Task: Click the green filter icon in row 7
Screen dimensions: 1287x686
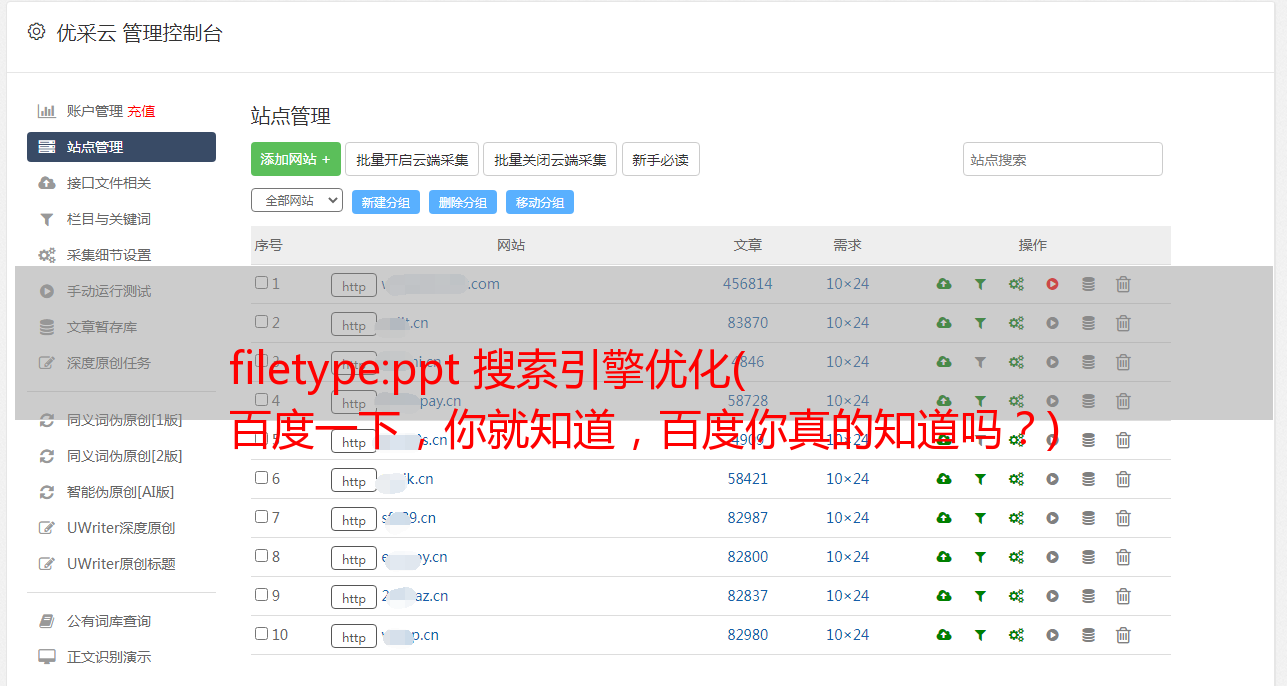Action: (980, 518)
